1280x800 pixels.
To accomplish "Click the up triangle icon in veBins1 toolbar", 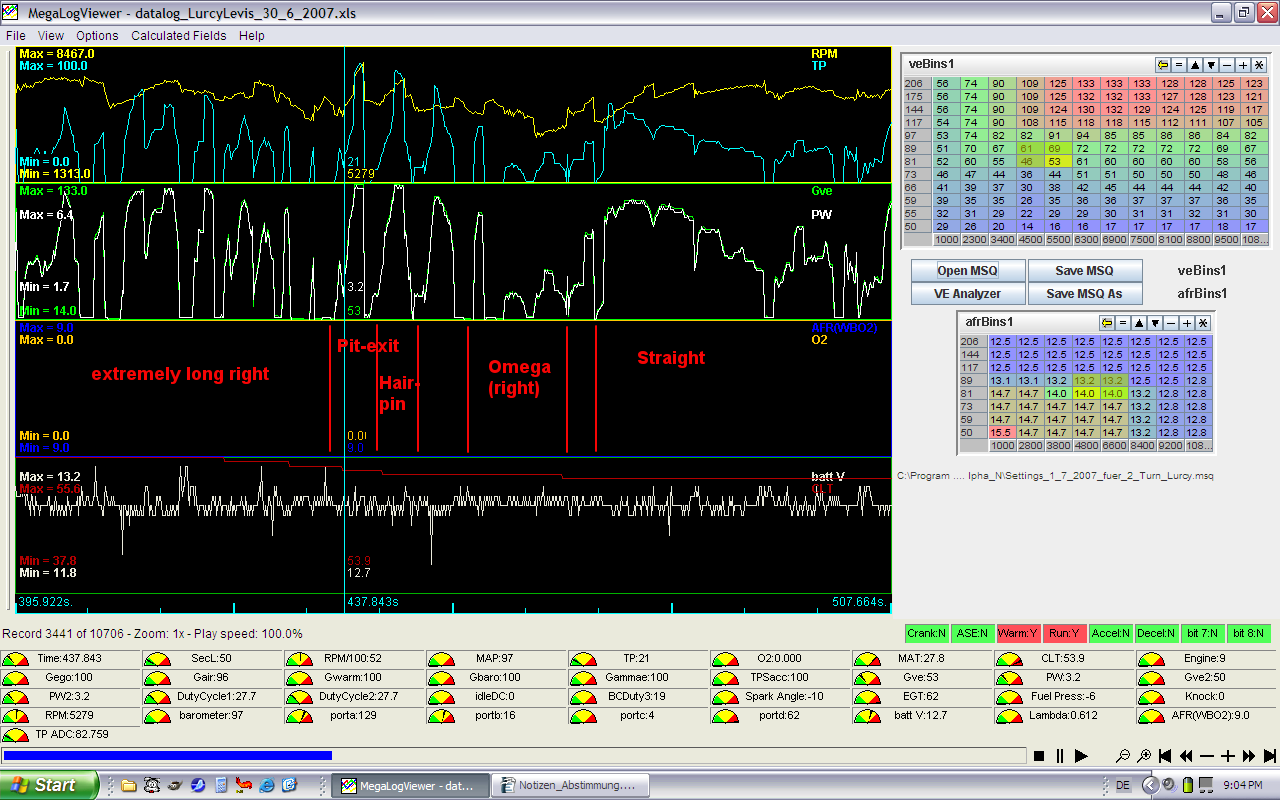I will (x=1195, y=64).
